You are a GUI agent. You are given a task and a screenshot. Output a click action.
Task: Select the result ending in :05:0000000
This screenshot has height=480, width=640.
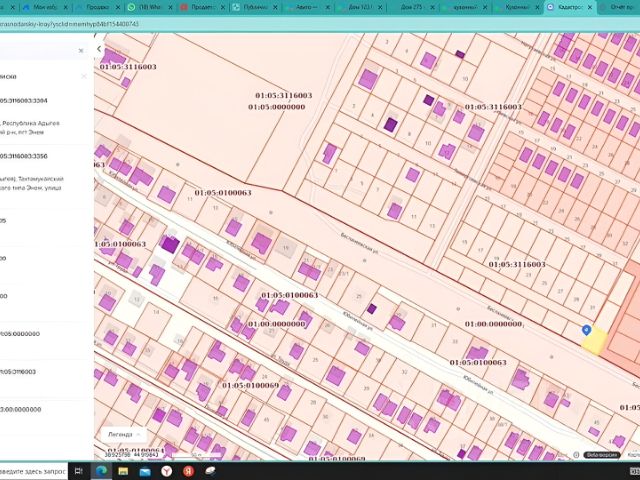pos(20,333)
